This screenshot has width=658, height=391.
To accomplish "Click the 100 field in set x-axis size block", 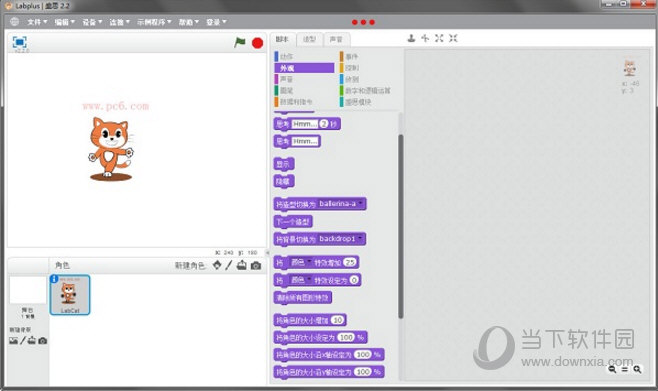I will pyautogui.click(x=363, y=355).
